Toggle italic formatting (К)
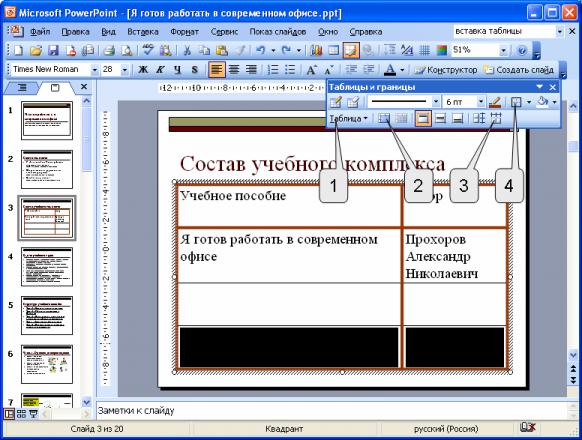The image size is (582, 440). coord(160,69)
